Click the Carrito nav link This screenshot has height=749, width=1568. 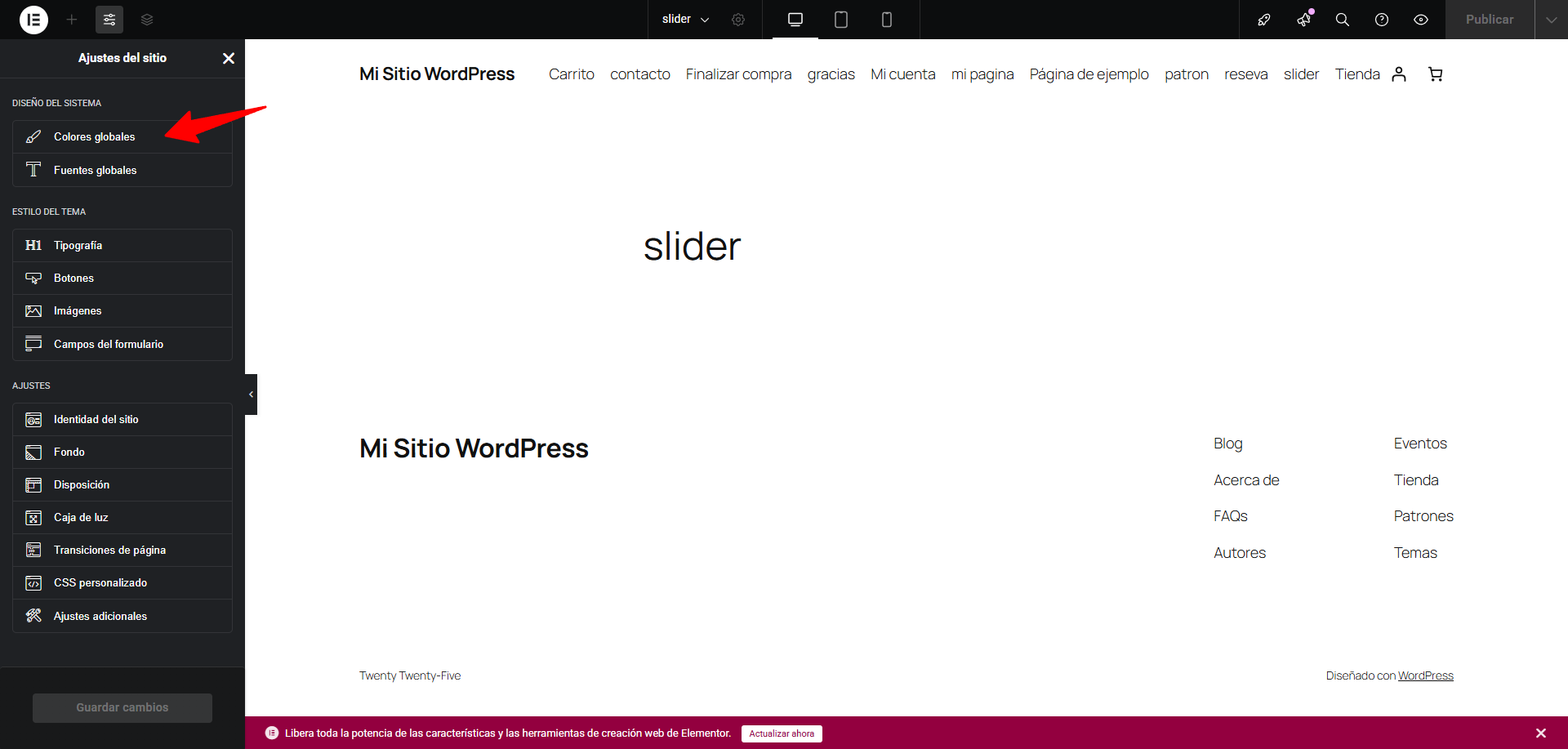pyautogui.click(x=572, y=74)
